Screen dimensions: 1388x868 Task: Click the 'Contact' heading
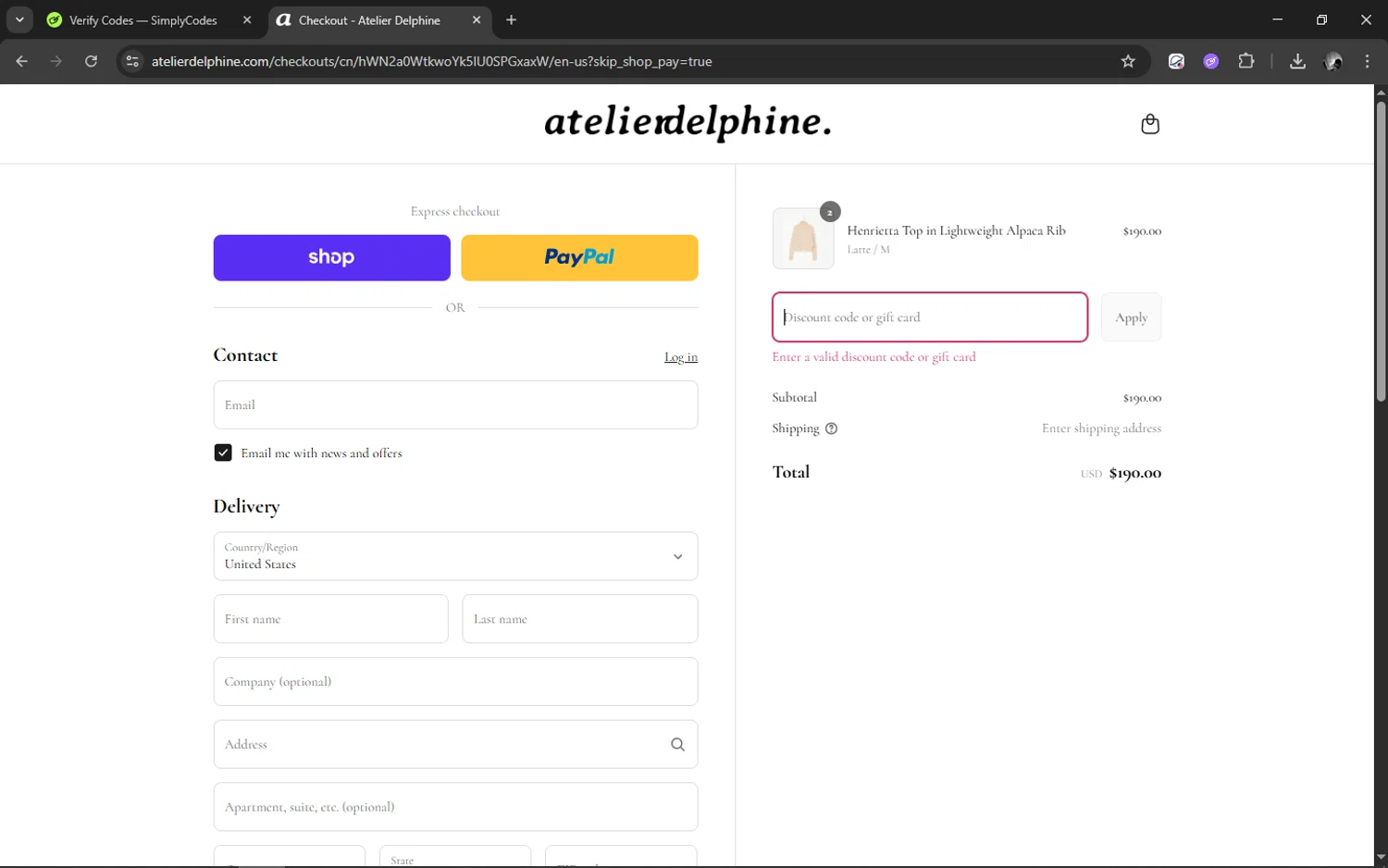245,355
